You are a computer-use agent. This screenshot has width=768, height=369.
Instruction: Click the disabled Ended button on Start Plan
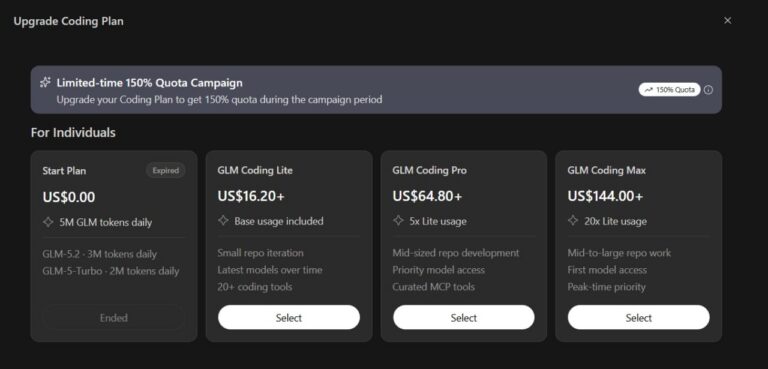click(x=114, y=318)
